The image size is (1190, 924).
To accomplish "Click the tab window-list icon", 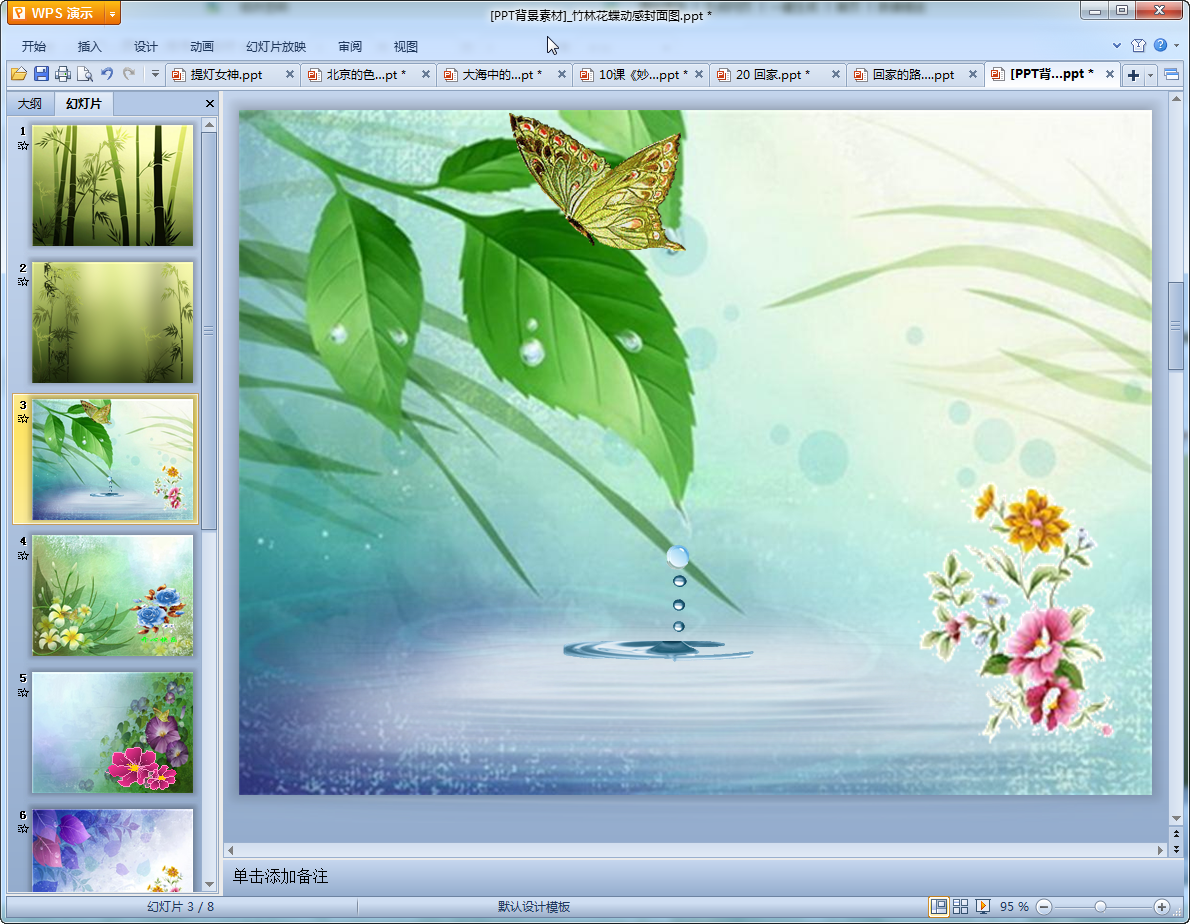I will point(1172,74).
